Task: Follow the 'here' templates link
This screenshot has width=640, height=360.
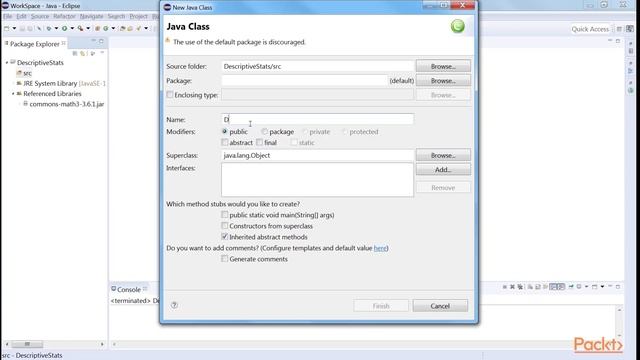Action: pos(380,248)
